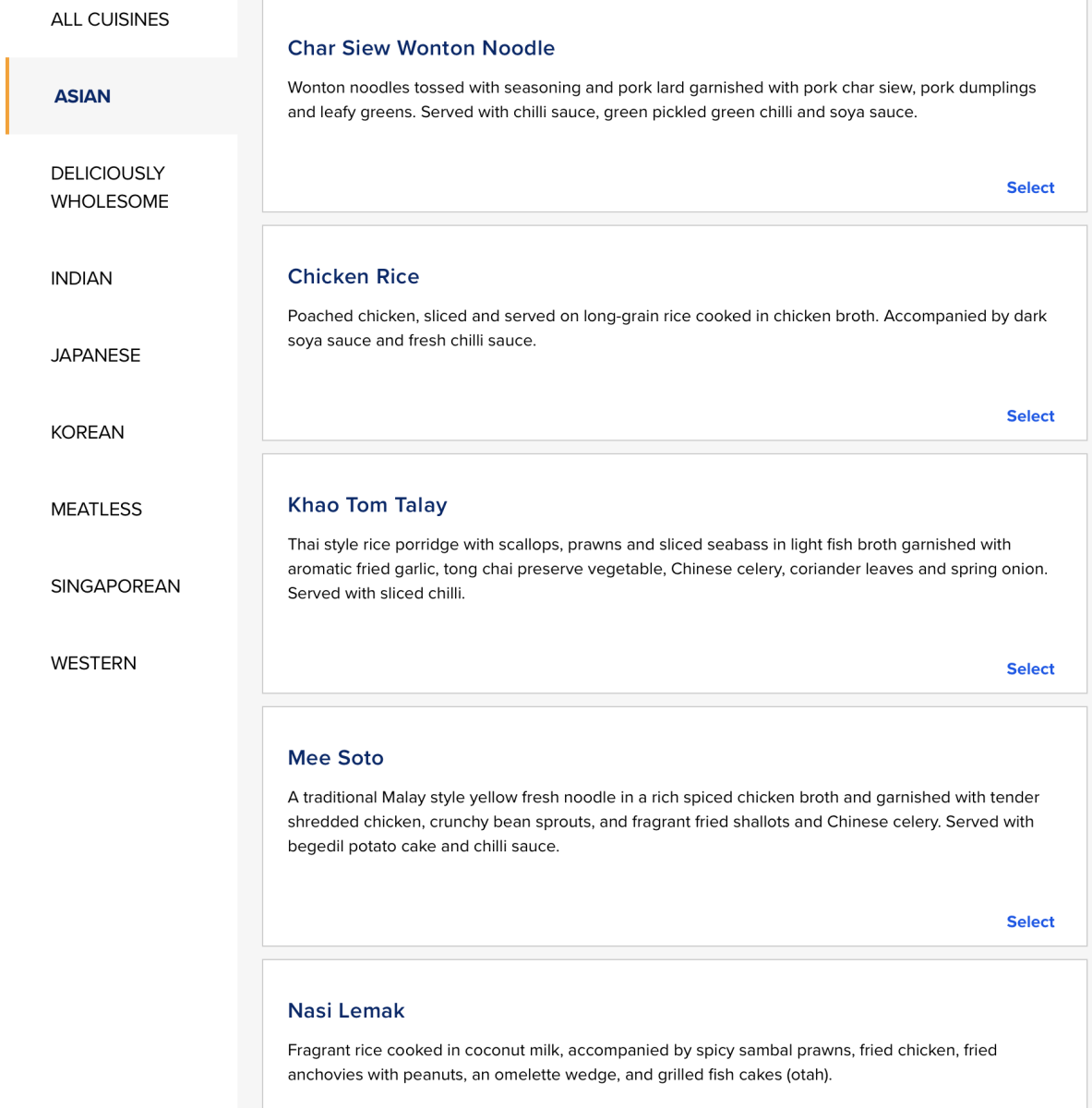Screen dimensions: 1092x1108
Task: View the Meatless menu options
Action: point(96,510)
